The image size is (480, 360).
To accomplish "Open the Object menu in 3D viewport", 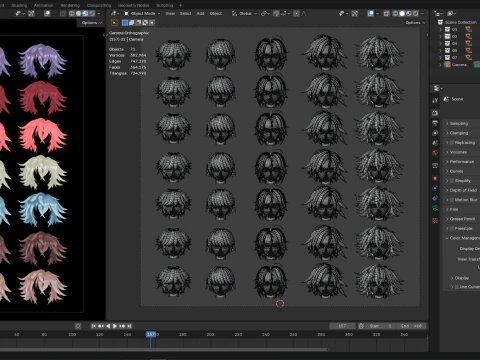I will (x=216, y=14).
